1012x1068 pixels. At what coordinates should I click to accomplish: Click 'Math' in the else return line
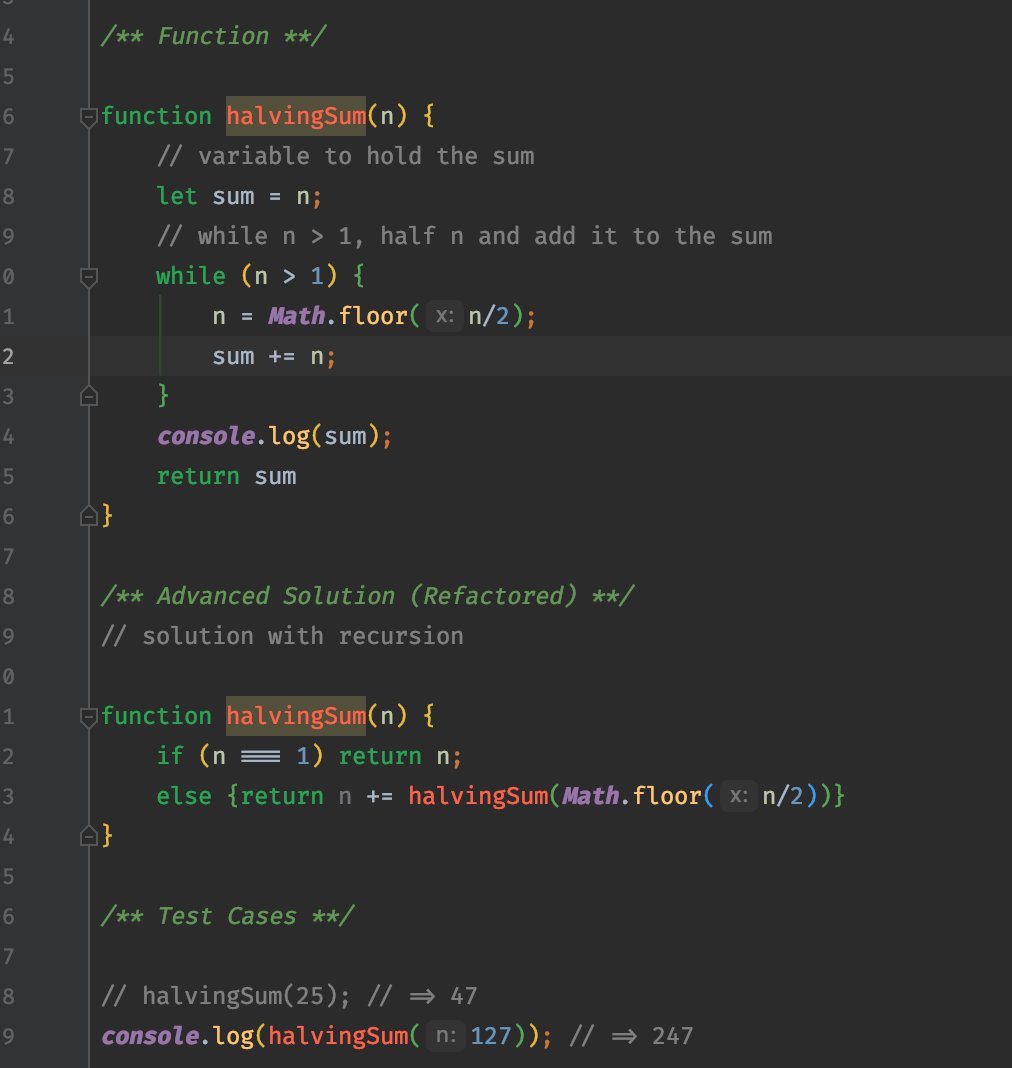(x=590, y=796)
